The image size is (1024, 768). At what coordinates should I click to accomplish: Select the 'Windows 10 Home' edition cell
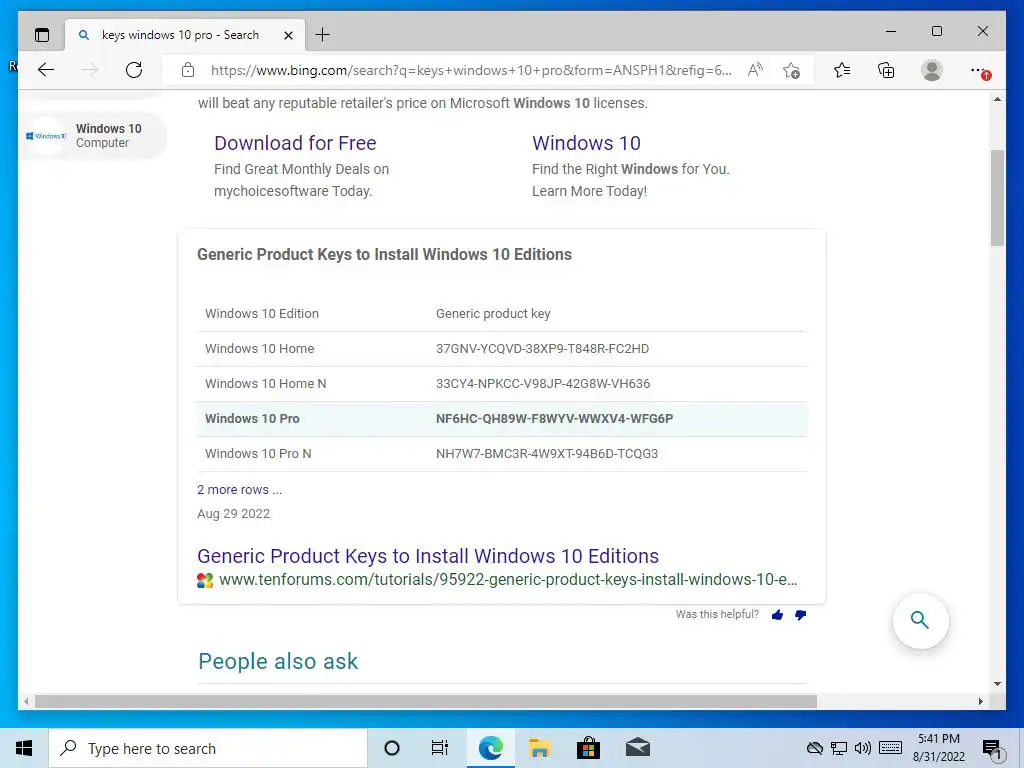tap(259, 349)
